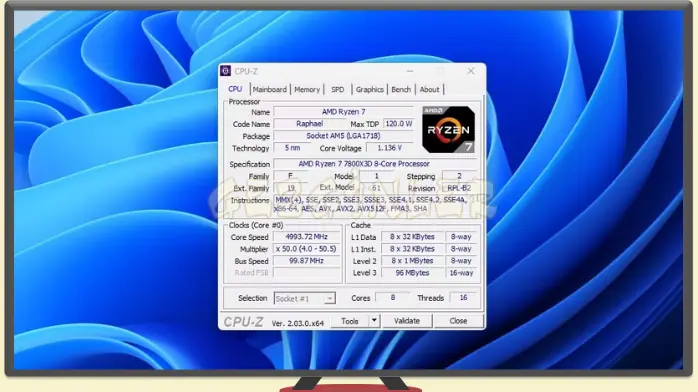The image size is (698, 392).
Task: Click the Specification field 7800X3D 8-Core Processor
Action: [x=375, y=164]
